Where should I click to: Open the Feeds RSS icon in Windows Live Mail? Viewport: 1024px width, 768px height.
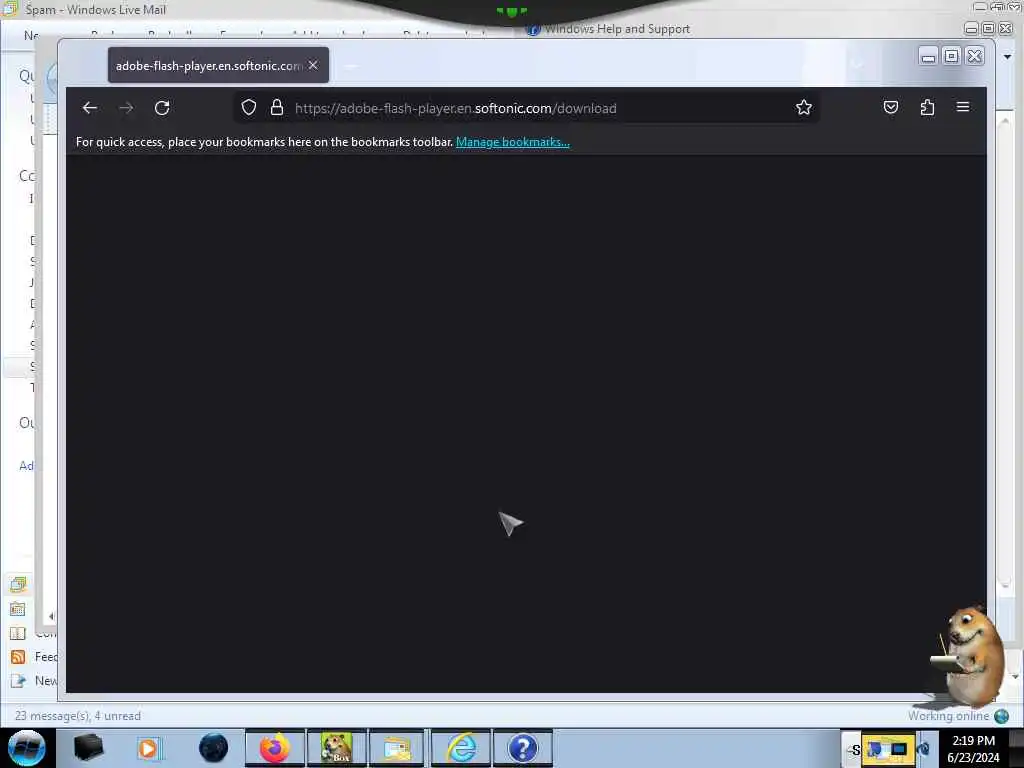(18, 656)
